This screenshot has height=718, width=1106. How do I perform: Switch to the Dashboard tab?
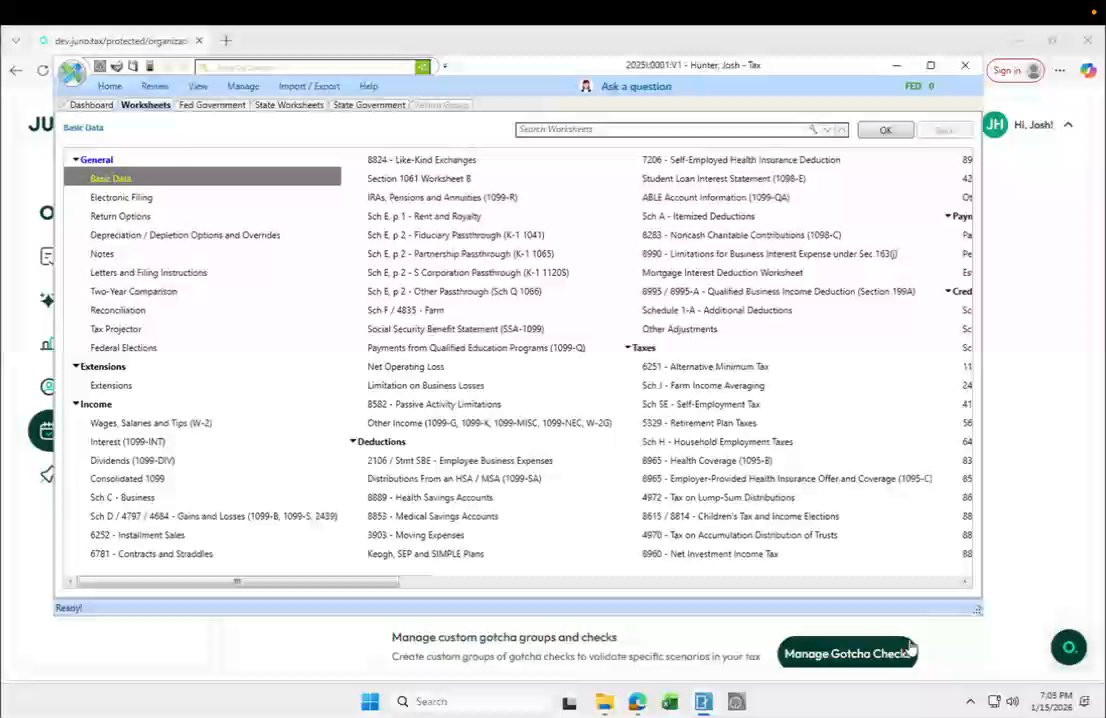click(91, 105)
